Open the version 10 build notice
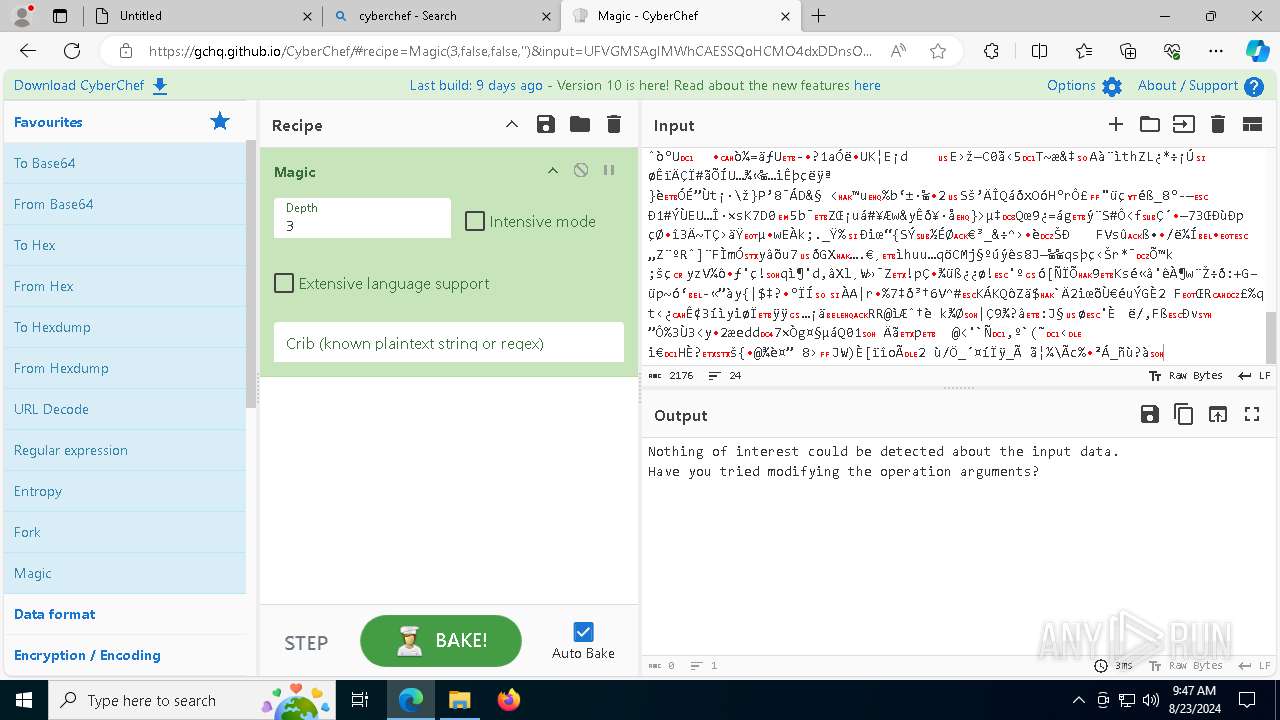This screenshot has height=720, width=1280. [645, 85]
